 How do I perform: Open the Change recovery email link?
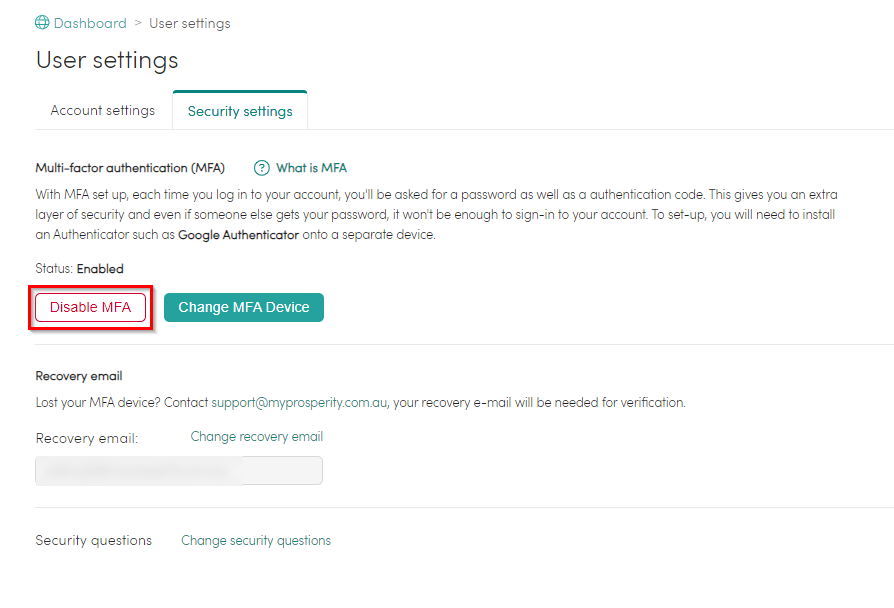click(257, 437)
